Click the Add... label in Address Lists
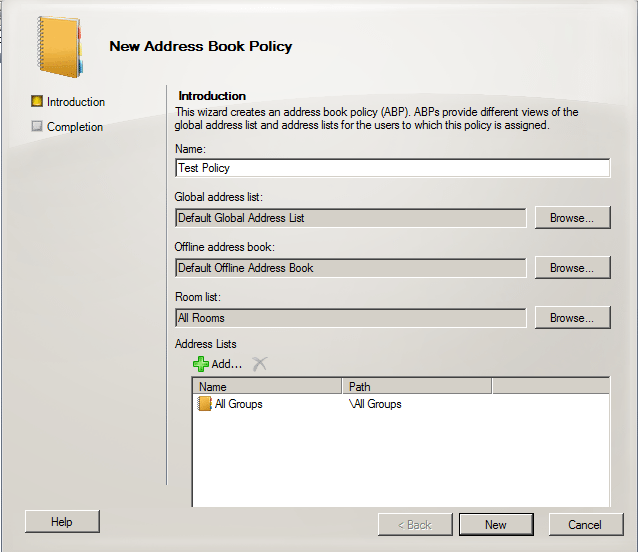Screen dimensions: 638x552 [x=227, y=364]
